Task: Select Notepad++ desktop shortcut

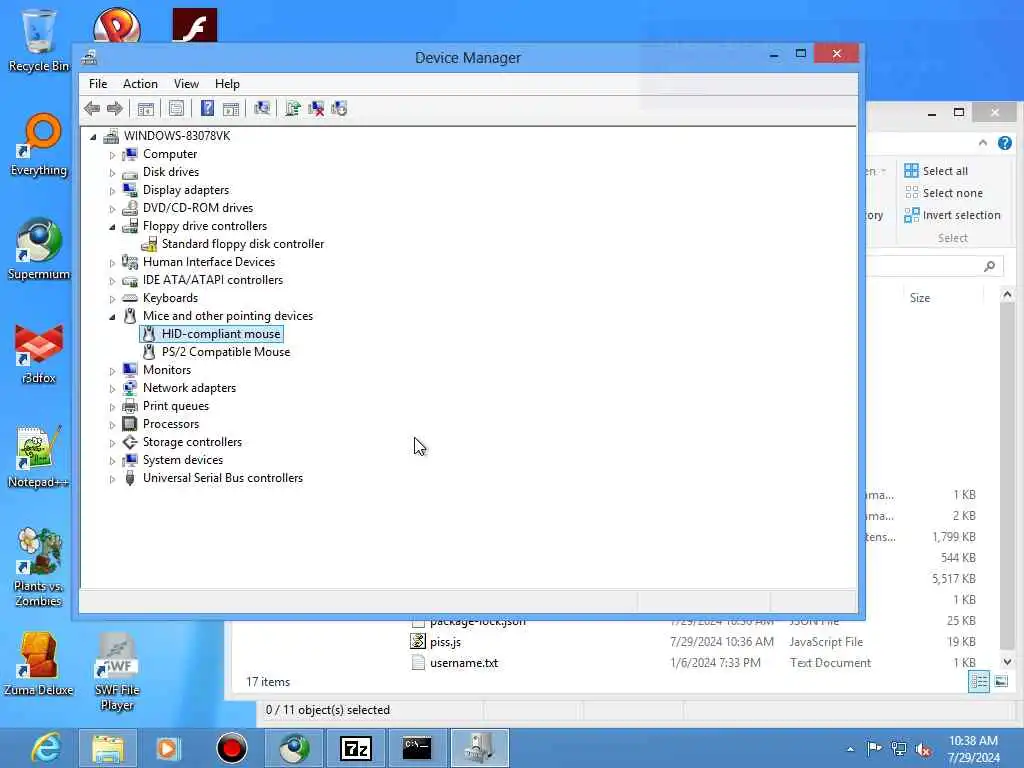Action: 39,457
